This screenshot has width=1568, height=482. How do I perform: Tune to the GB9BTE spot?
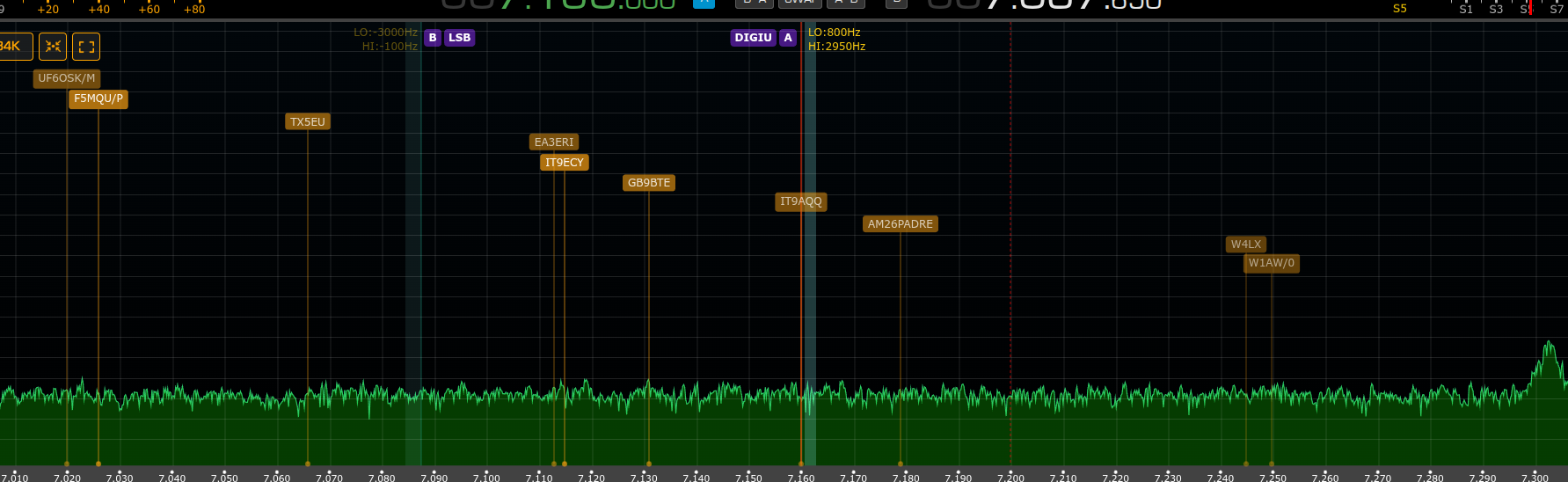(649, 183)
